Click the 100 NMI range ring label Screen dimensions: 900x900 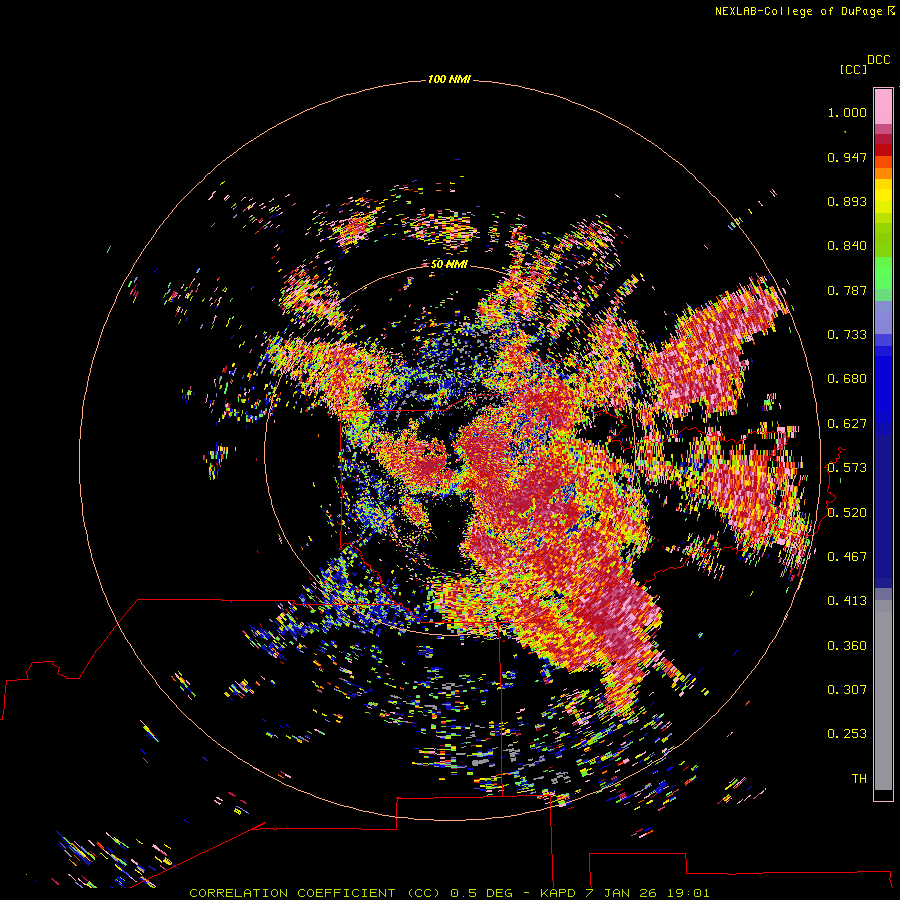[x=449, y=79]
